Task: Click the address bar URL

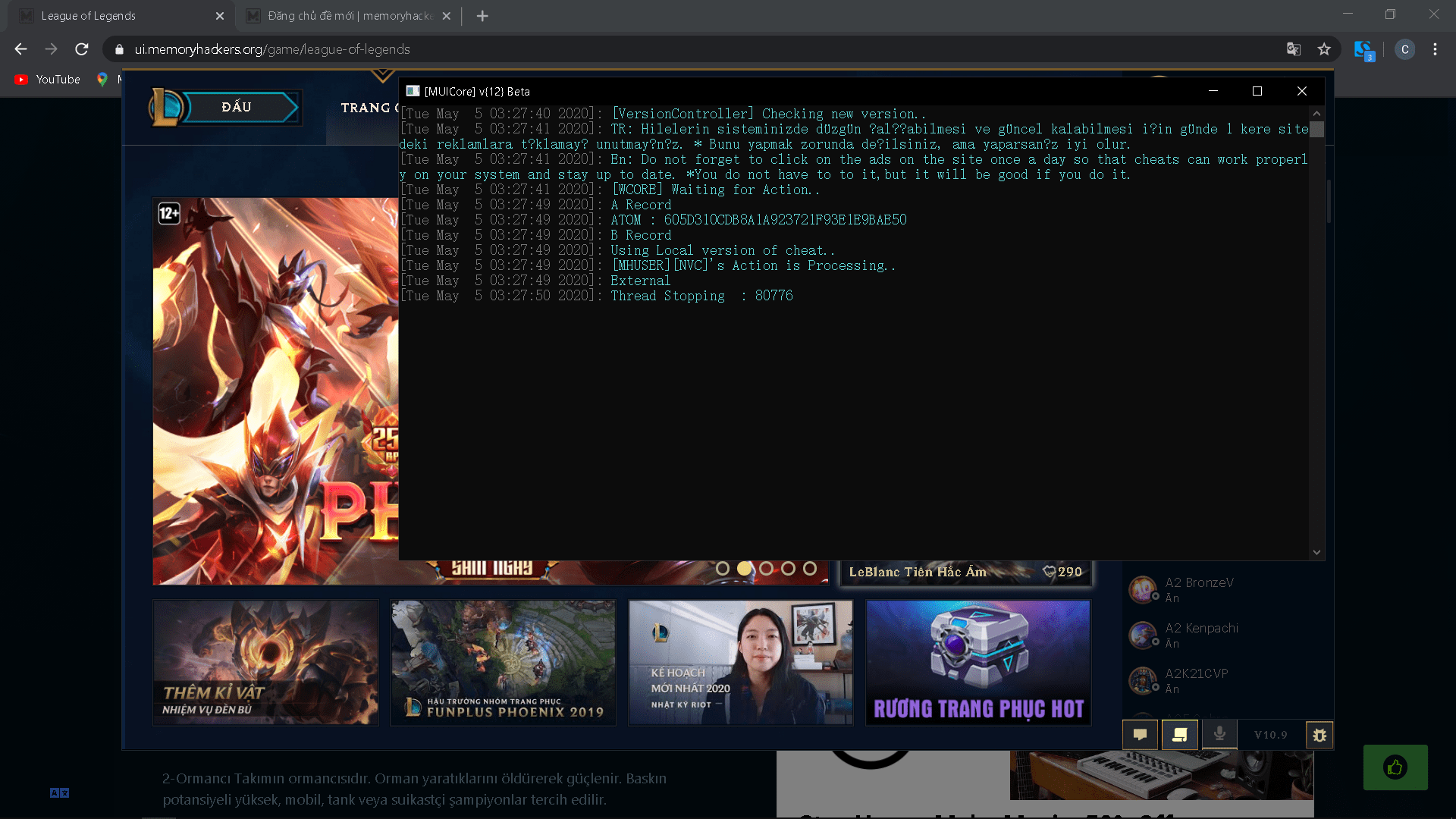Action: point(272,49)
